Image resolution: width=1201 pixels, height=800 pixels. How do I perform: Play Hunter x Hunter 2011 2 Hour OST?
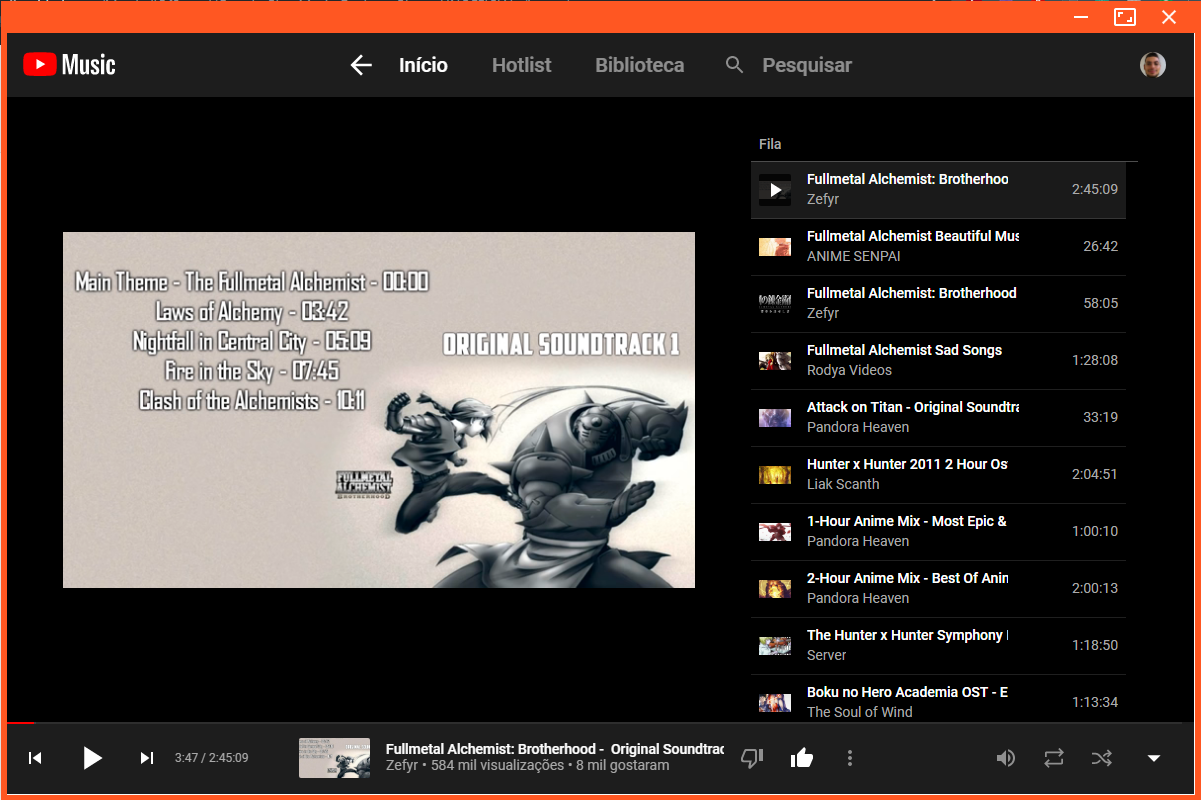(938, 475)
